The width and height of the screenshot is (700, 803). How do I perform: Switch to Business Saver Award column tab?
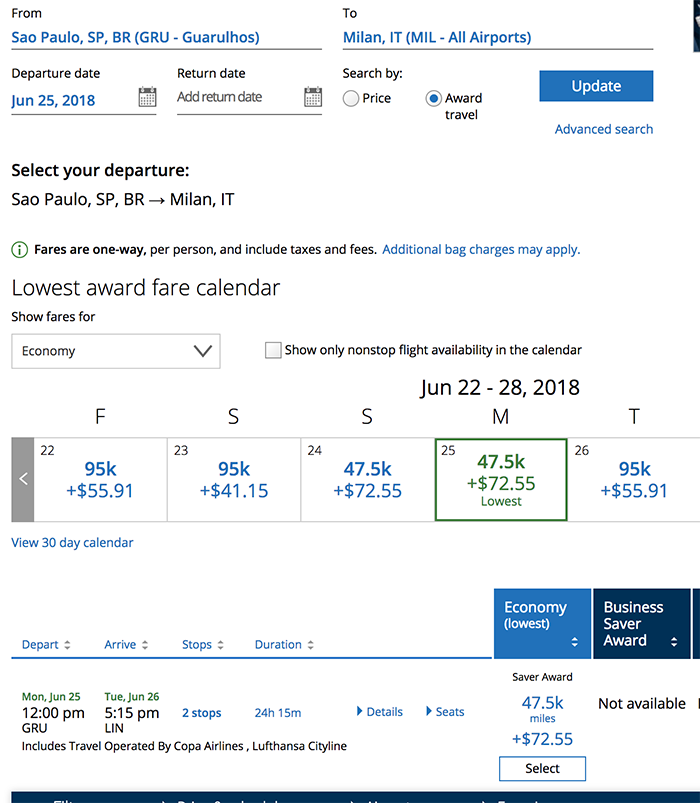[x=640, y=623]
